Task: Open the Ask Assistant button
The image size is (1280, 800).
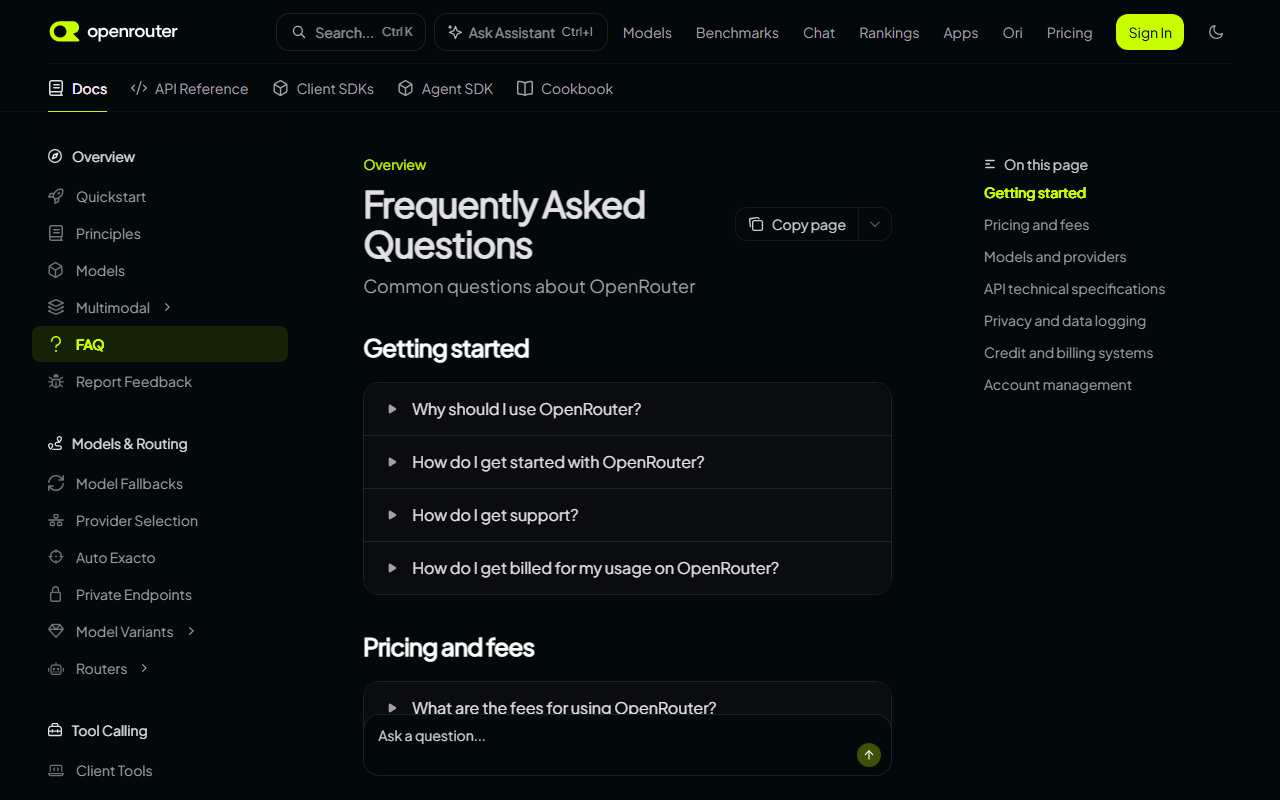Action: pos(521,32)
